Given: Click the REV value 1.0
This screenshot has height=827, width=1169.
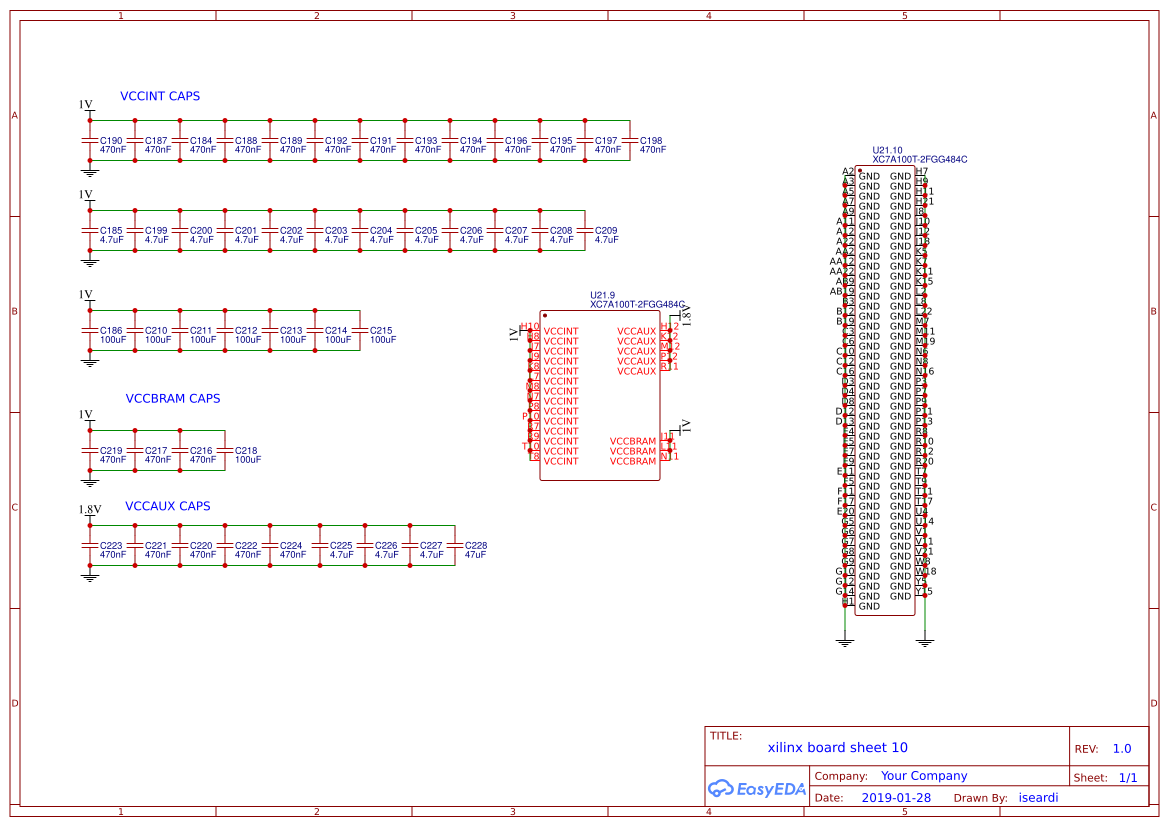Looking at the screenshot, I should (x=1121, y=748).
